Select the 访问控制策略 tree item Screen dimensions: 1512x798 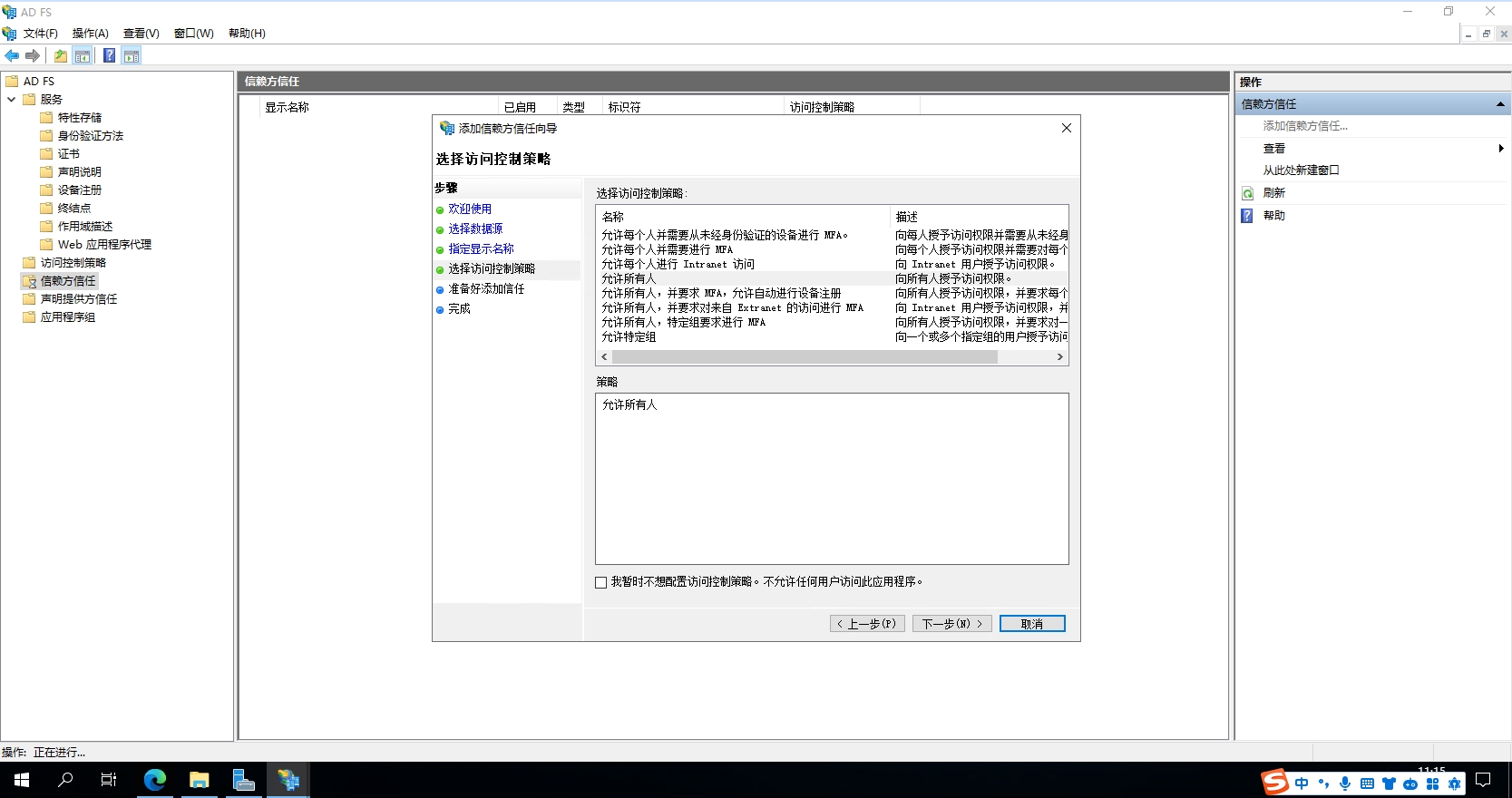pyautogui.click(x=73, y=263)
